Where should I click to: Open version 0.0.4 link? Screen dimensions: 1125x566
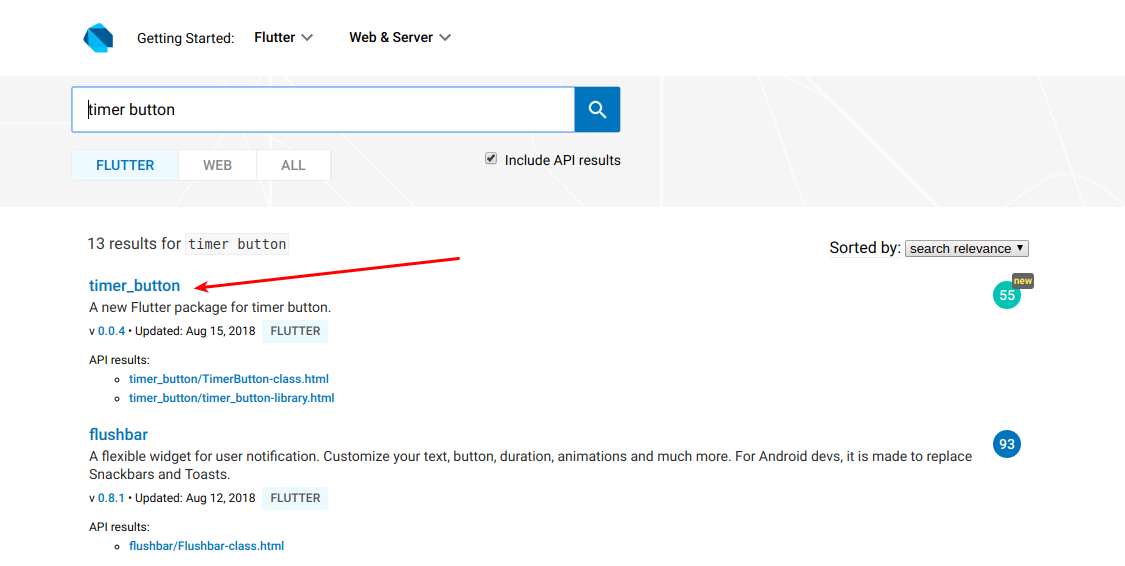pyautogui.click(x=111, y=331)
